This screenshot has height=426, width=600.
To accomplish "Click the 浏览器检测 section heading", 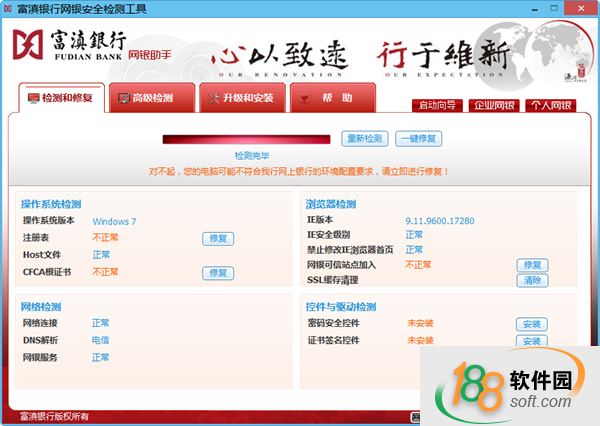I will 331,204.
